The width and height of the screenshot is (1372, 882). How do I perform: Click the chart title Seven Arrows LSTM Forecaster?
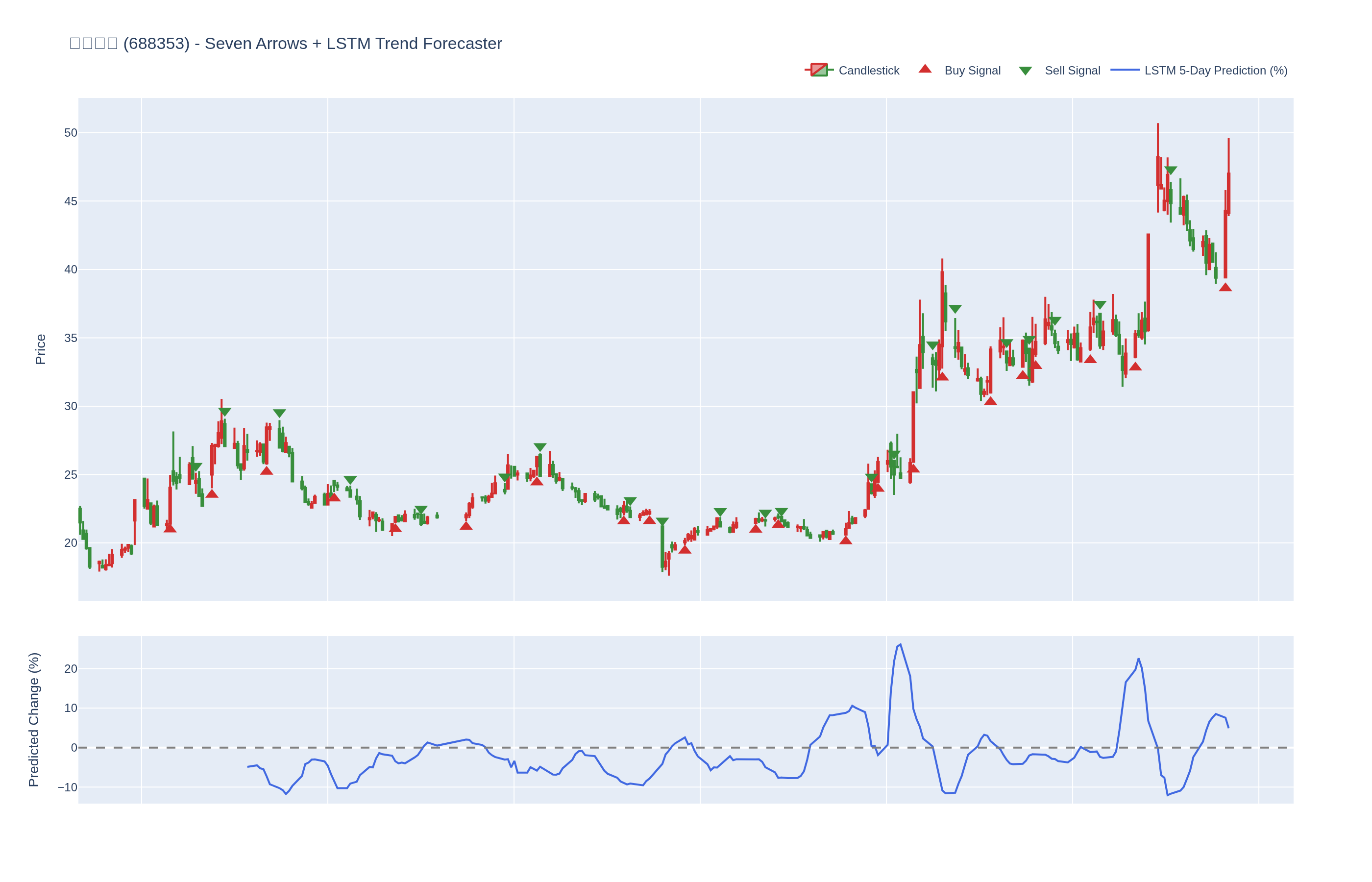(x=285, y=44)
